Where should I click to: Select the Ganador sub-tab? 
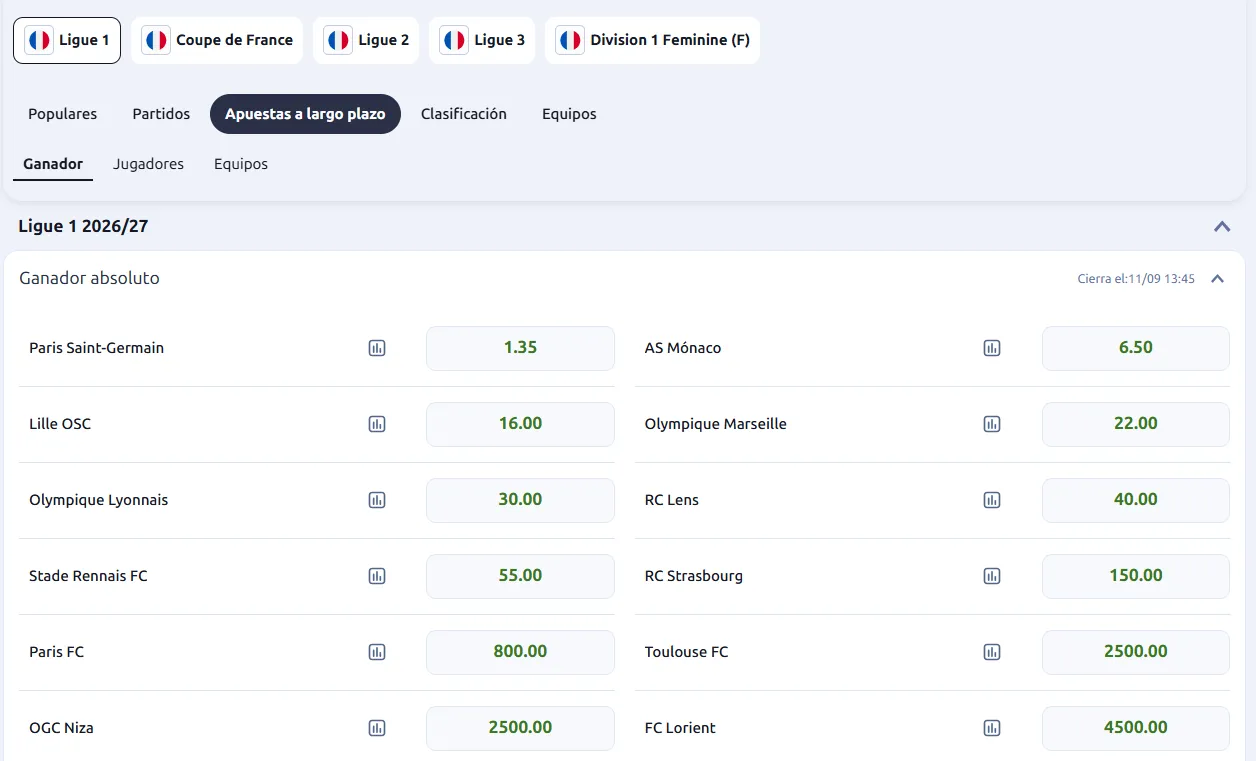pyautogui.click(x=53, y=164)
